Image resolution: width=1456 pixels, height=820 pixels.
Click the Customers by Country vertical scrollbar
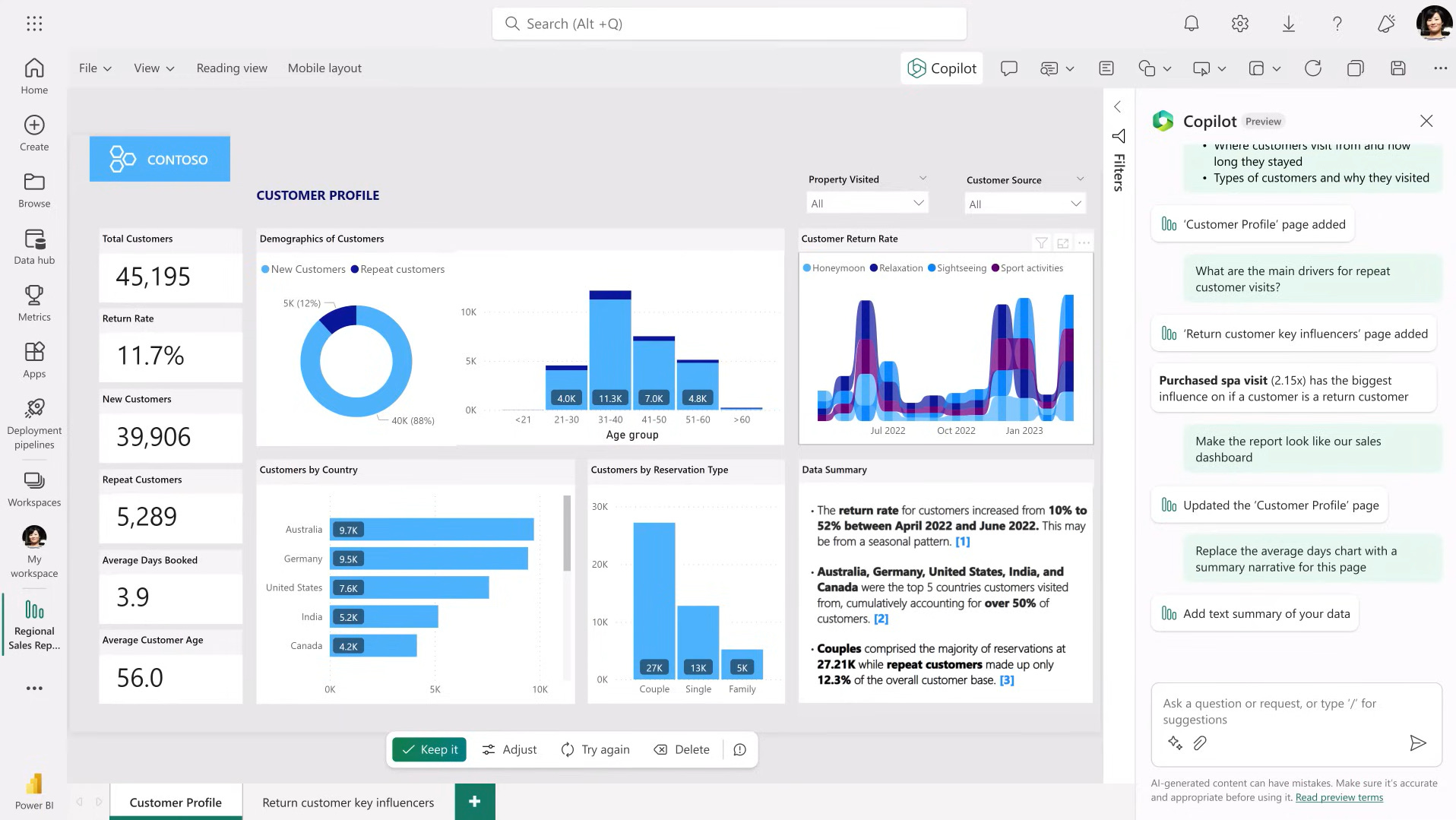click(x=567, y=533)
